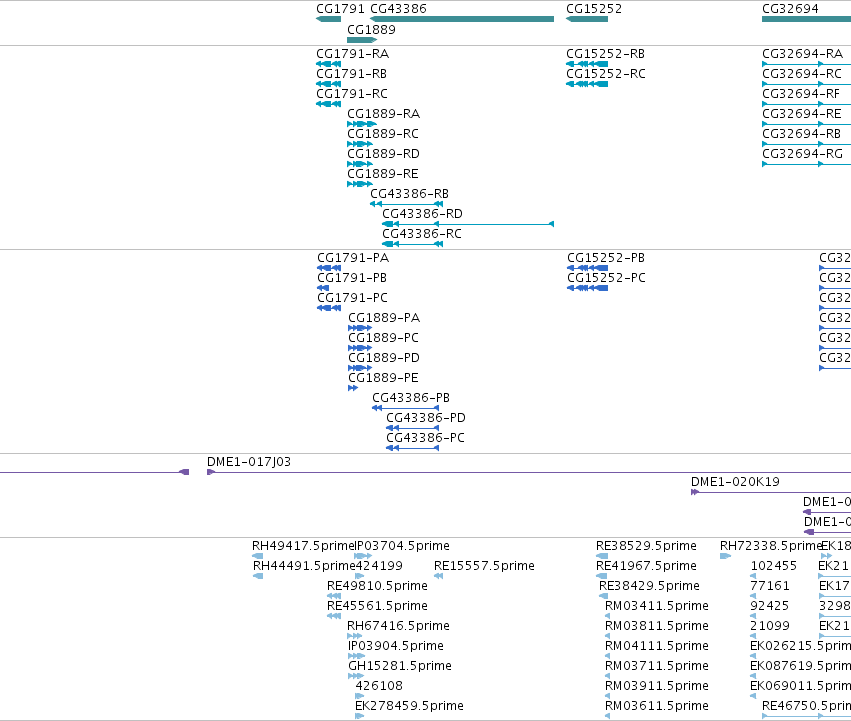Image resolution: width=851 pixels, height=721 pixels.
Task: Open EST RM03811.5prime
Action: point(607,636)
